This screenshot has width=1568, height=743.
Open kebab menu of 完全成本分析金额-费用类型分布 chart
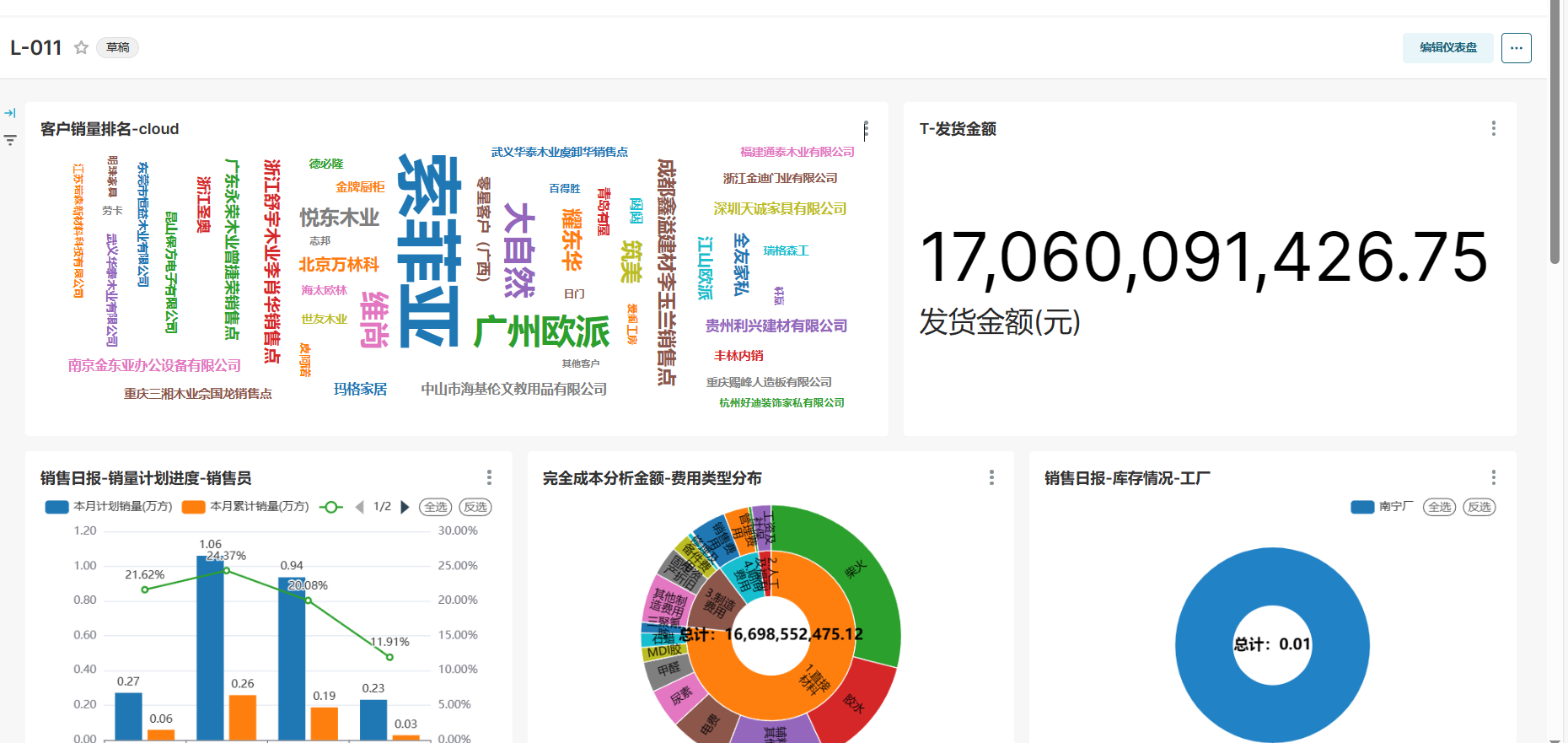pyautogui.click(x=991, y=477)
